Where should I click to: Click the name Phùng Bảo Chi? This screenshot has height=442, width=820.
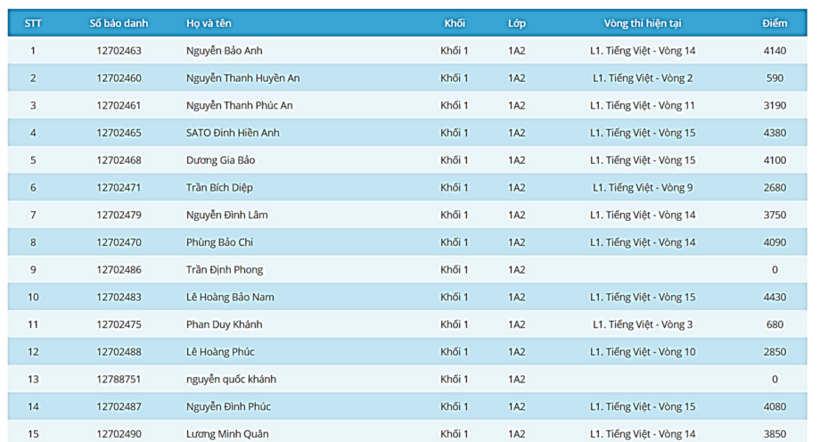coord(220,242)
